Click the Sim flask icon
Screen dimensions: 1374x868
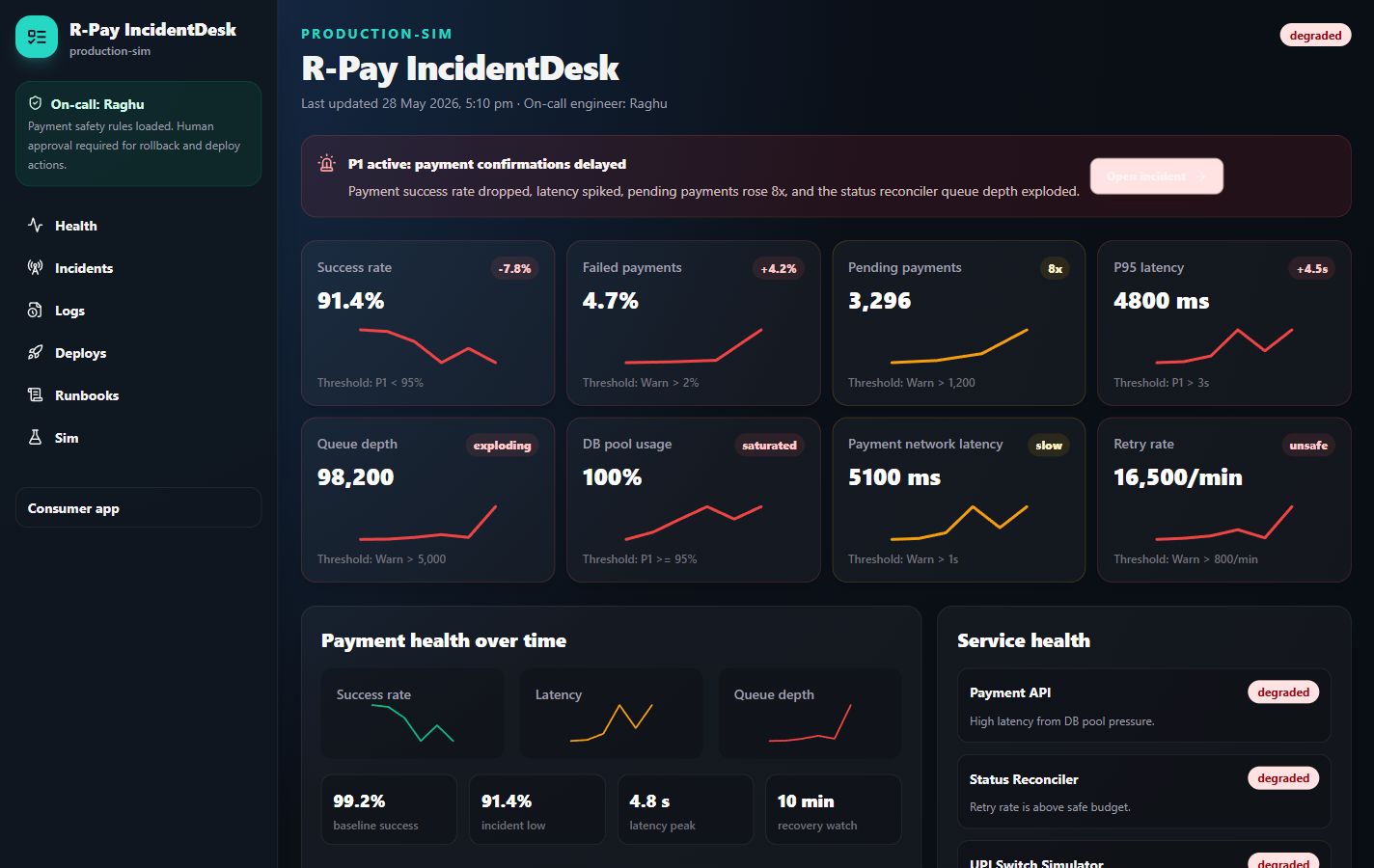pos(36,438)
